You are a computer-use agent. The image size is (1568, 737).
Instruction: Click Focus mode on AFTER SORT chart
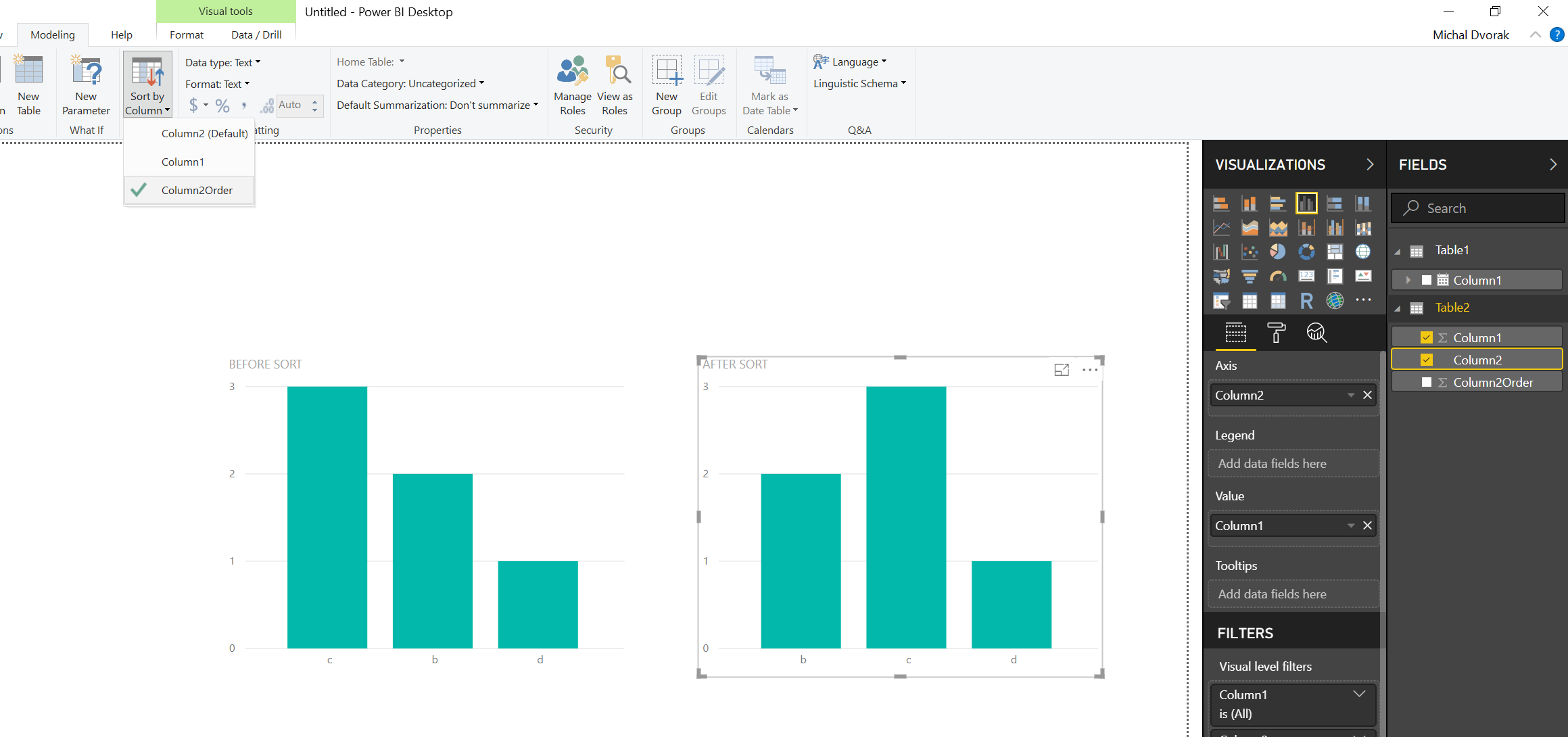point(1062,370)
